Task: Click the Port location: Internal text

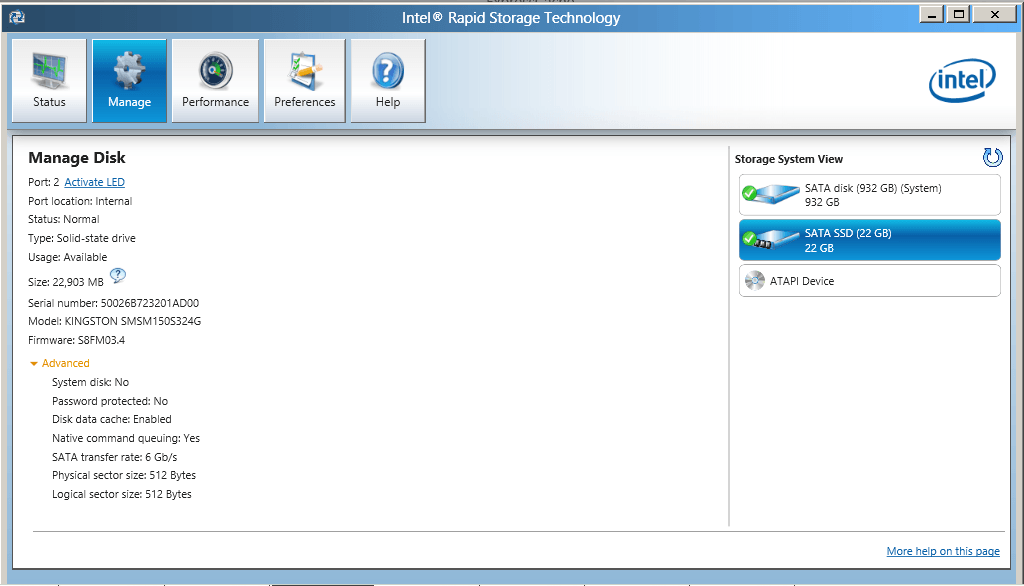Action: pos(80,201)
